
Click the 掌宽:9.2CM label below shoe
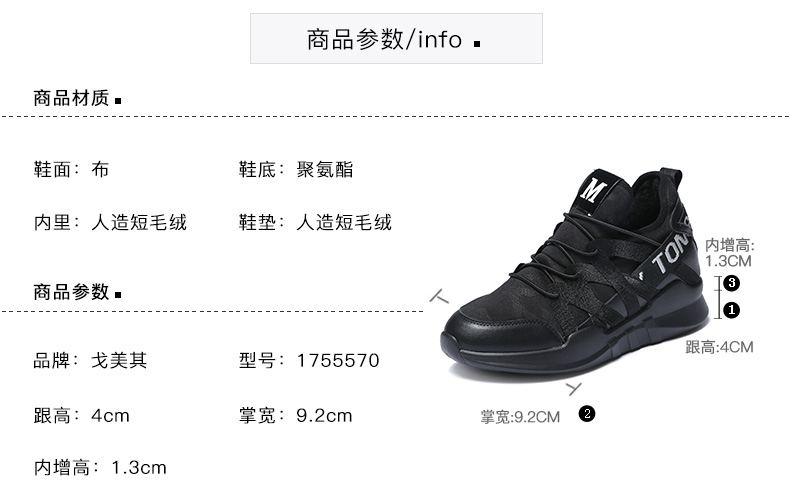pos(520,417)
